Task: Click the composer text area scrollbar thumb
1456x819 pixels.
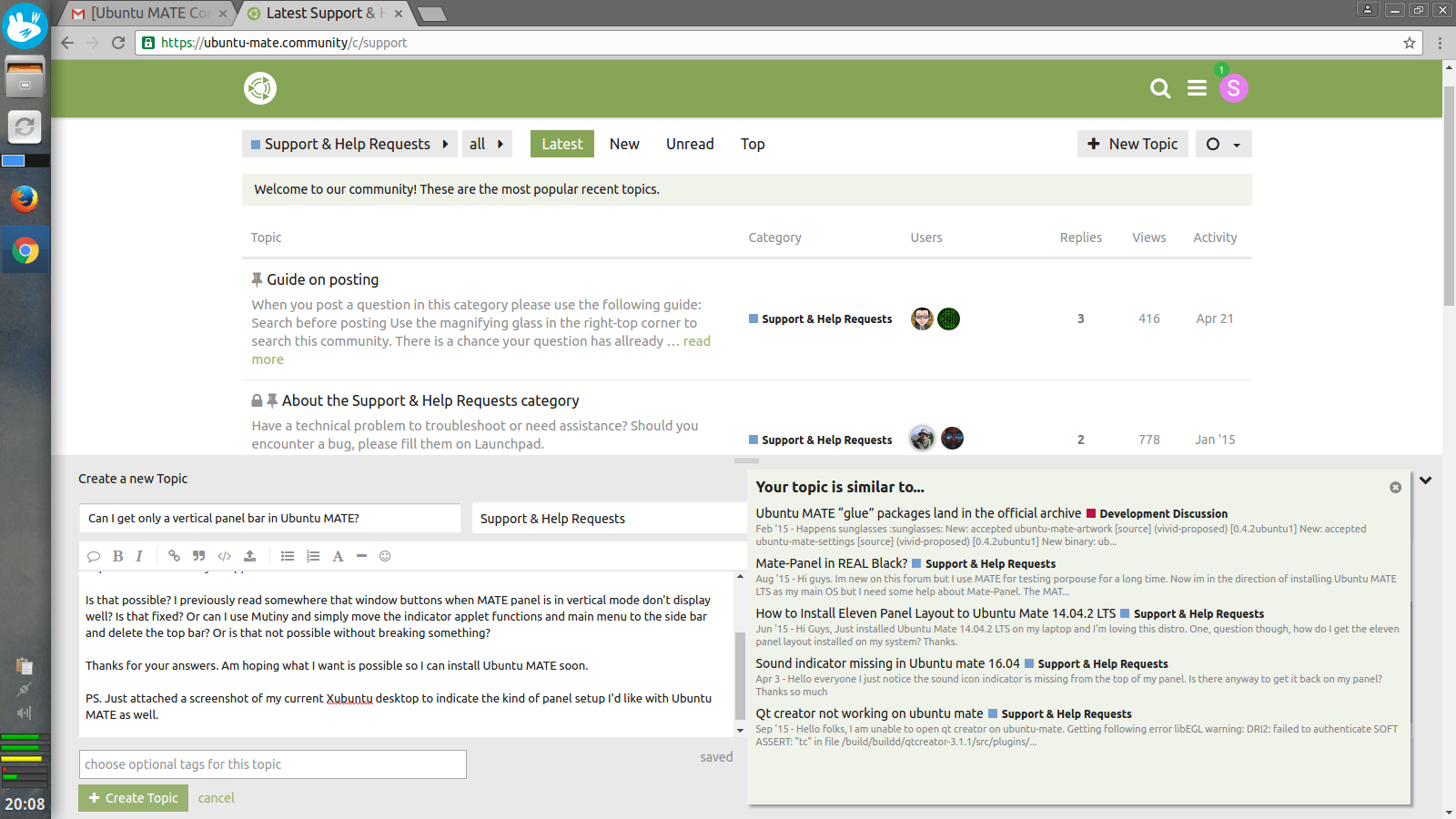Action: [740, 675]
